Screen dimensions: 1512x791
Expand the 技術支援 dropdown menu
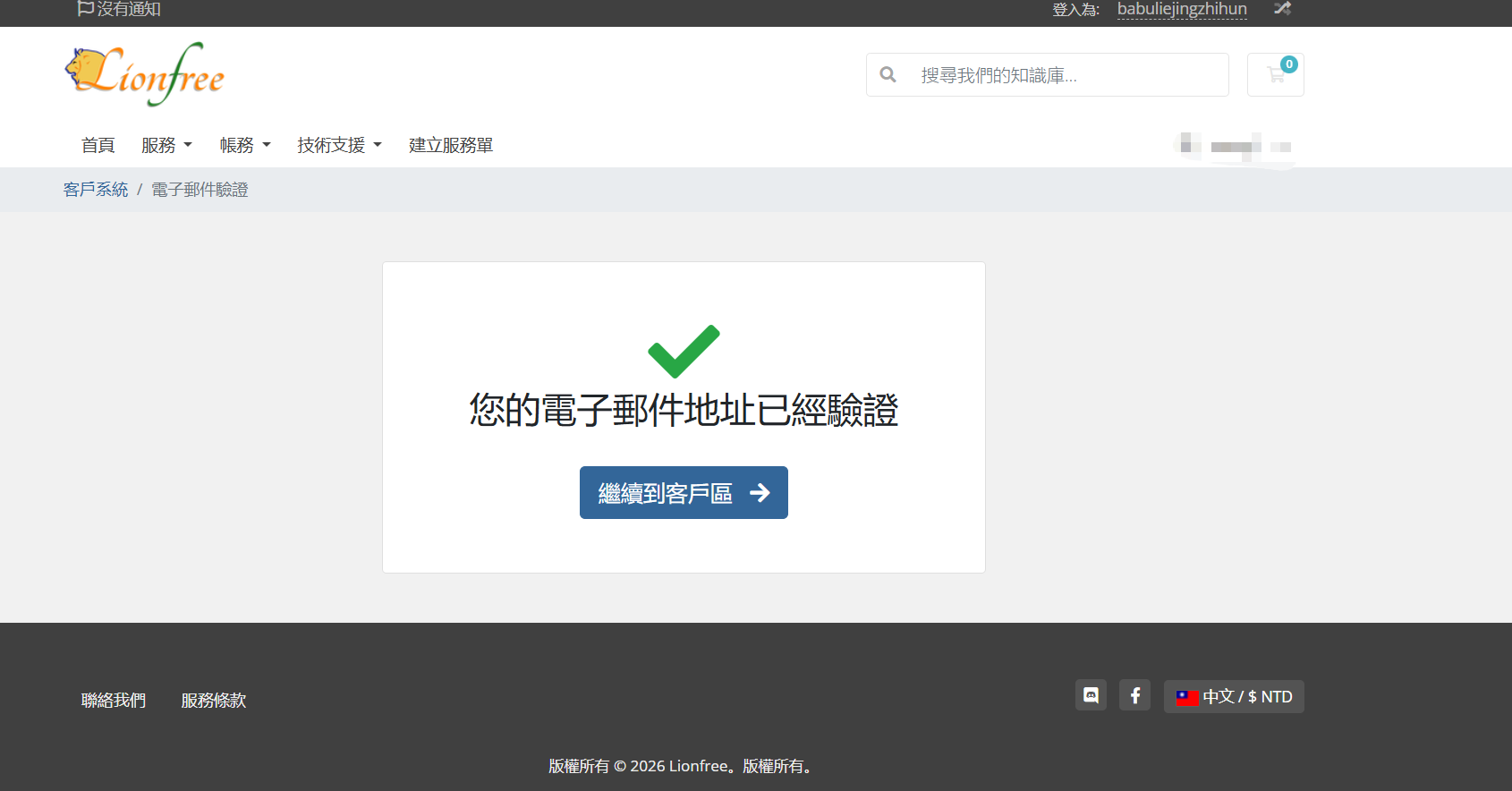(x=340, y=145)
